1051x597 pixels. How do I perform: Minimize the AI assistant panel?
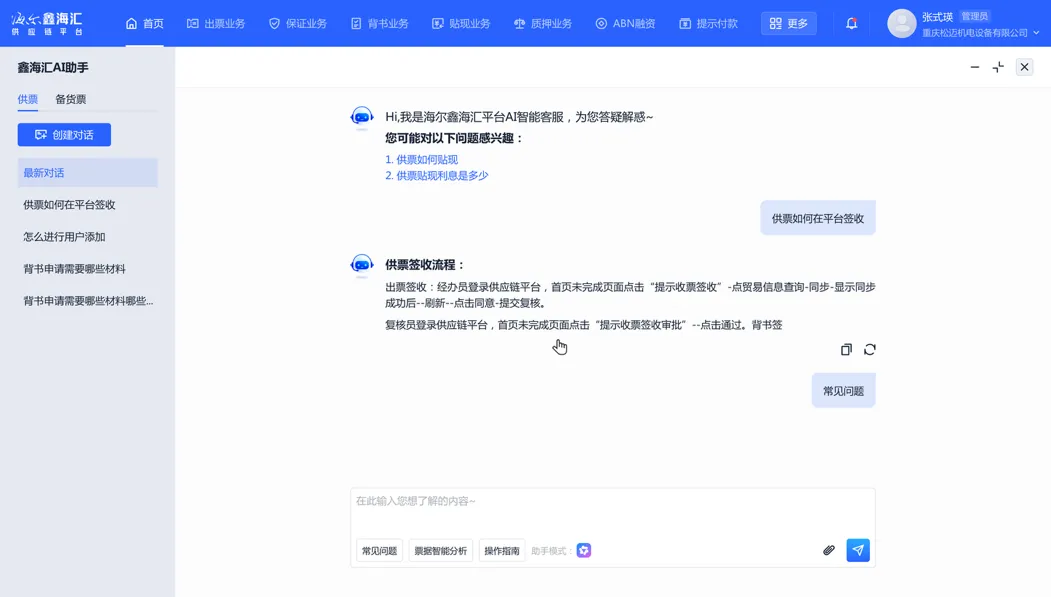[x=975, y=67]
